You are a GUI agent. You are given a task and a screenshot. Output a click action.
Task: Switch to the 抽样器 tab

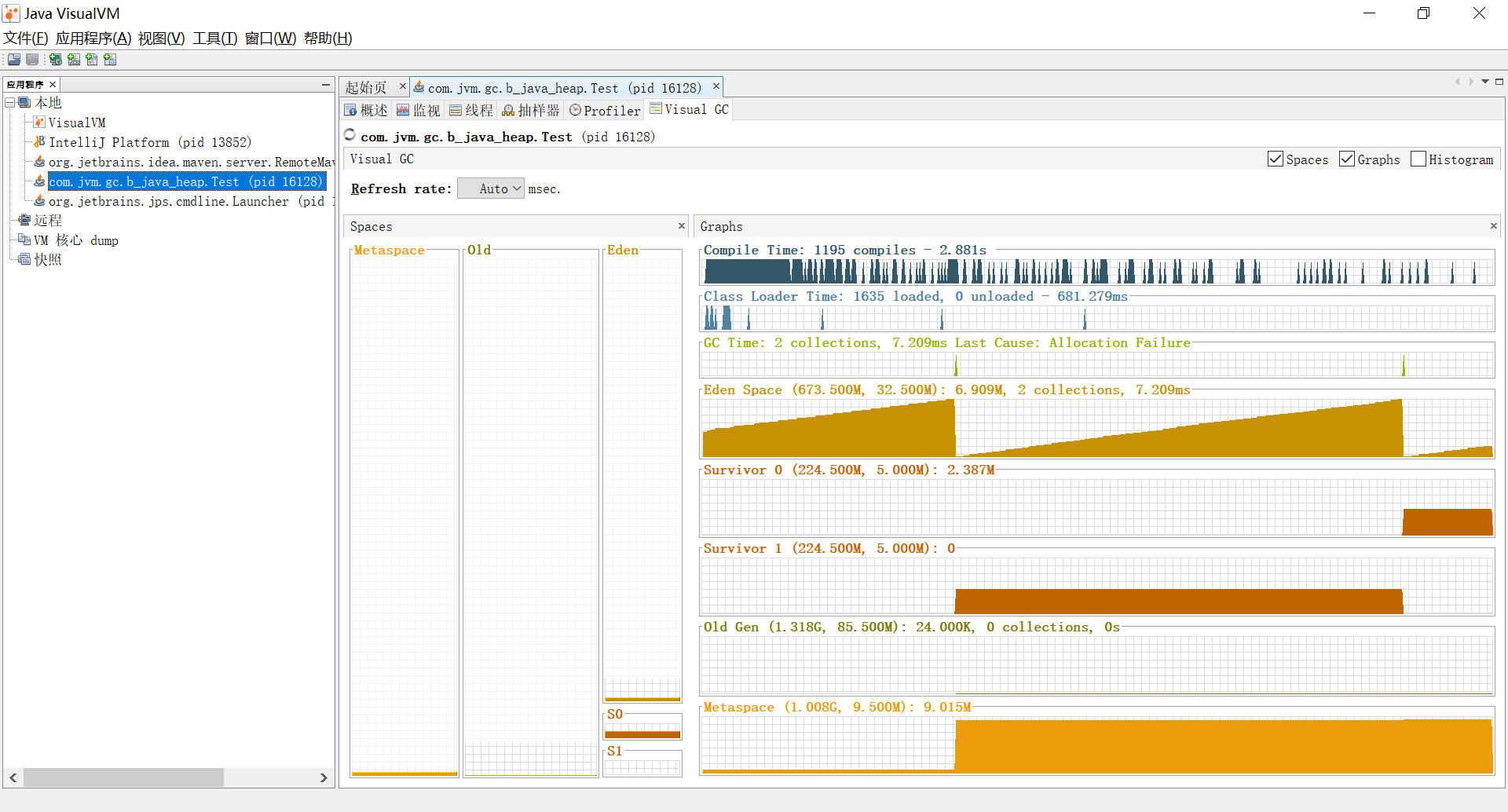(531, 111)
